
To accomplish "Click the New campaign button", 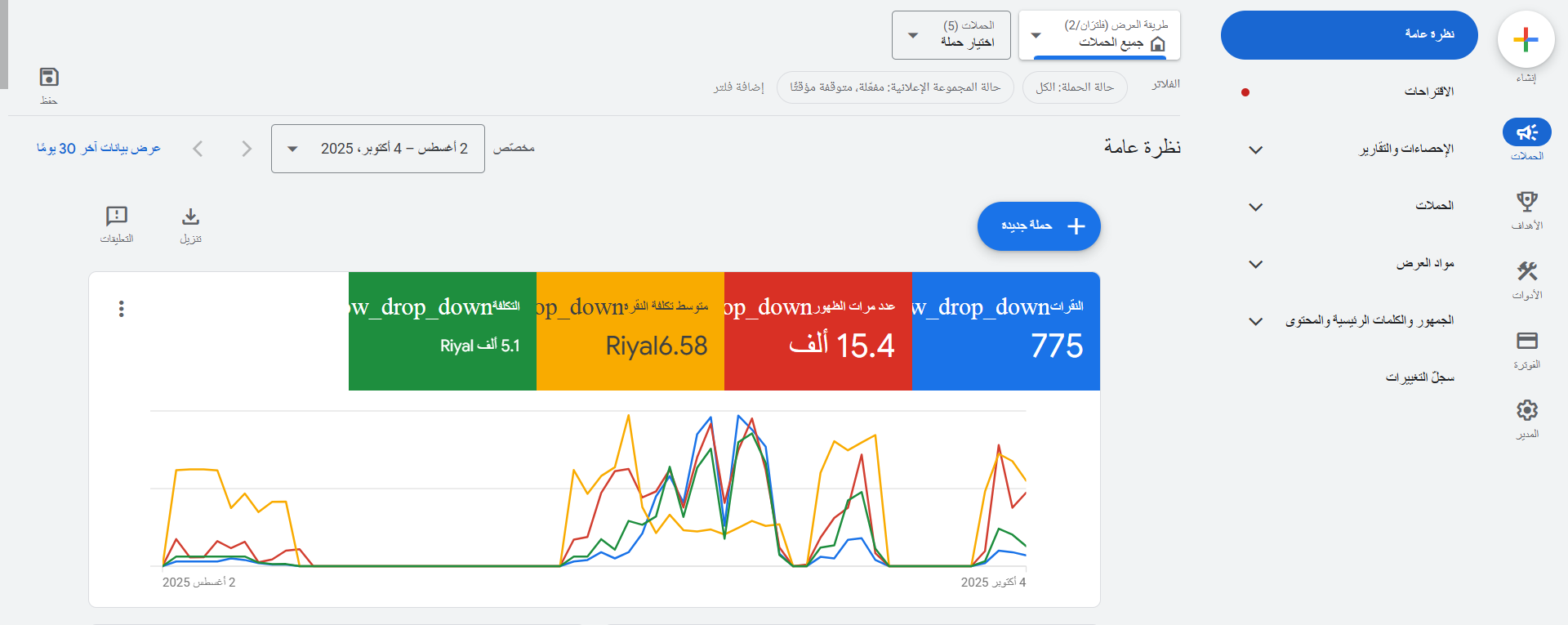I will tap(1038, 226).
